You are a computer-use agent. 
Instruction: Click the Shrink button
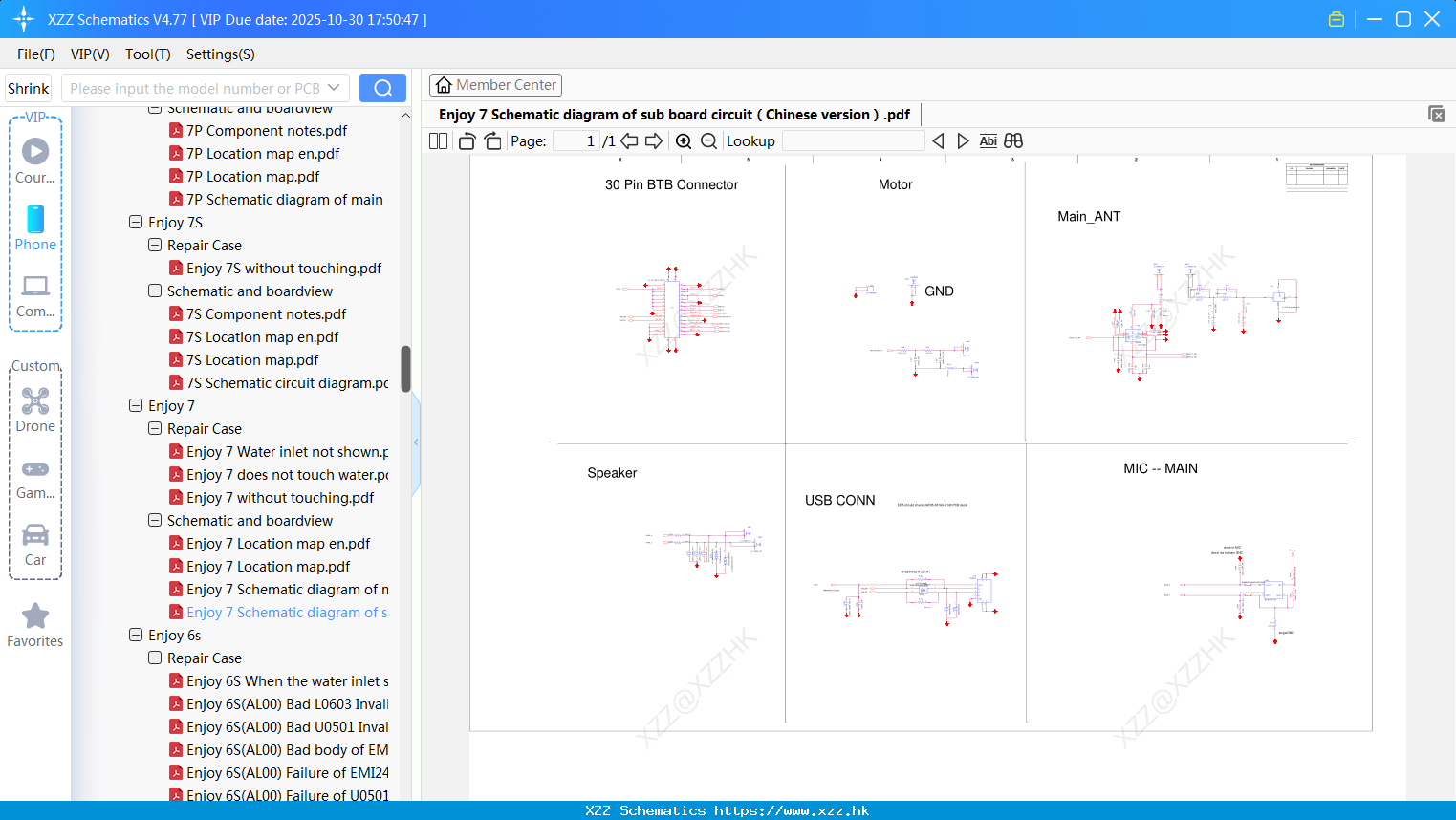tap(29, 88)
